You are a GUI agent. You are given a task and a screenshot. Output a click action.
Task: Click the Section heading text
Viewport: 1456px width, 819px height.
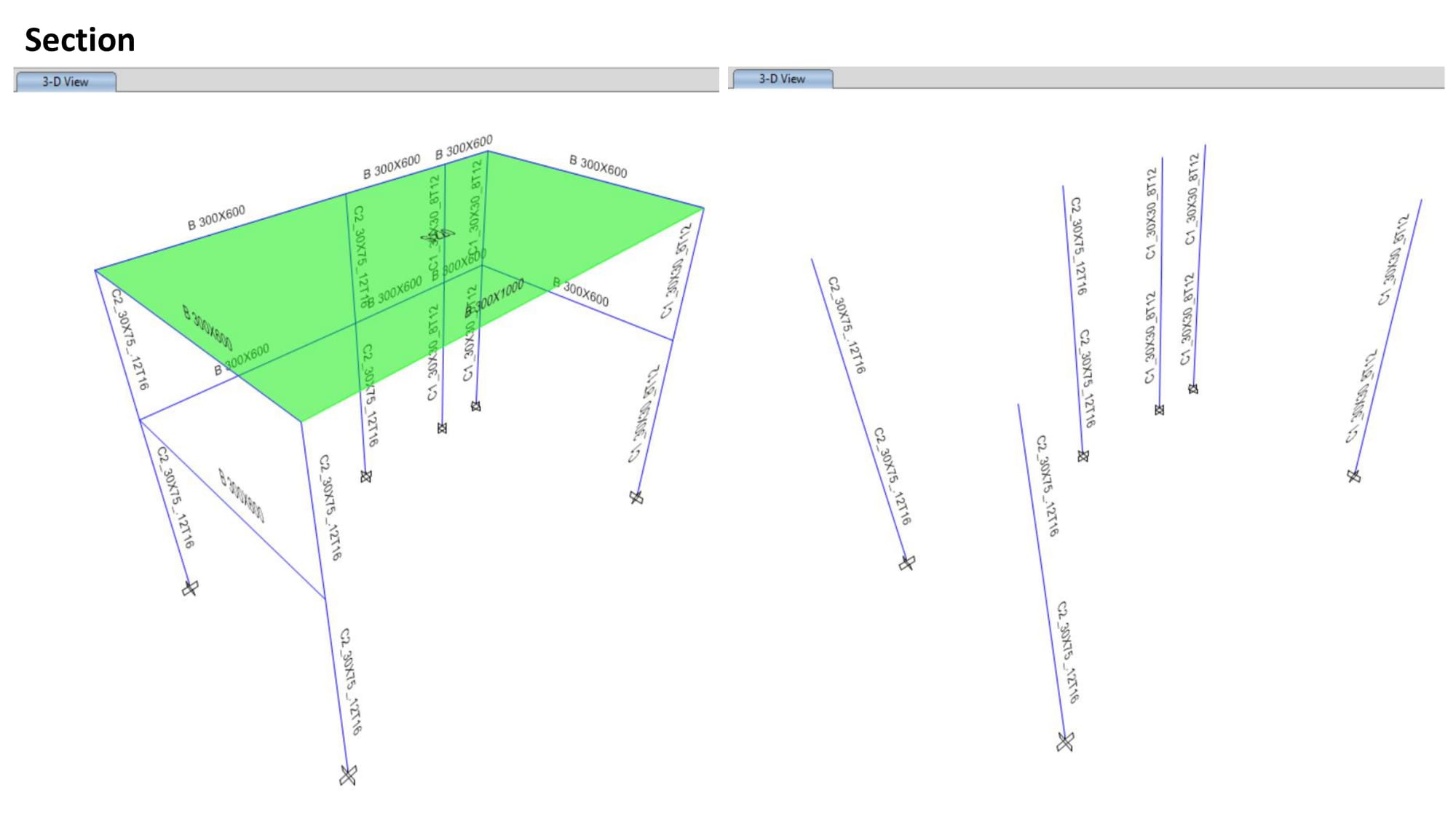click(80, 40)
